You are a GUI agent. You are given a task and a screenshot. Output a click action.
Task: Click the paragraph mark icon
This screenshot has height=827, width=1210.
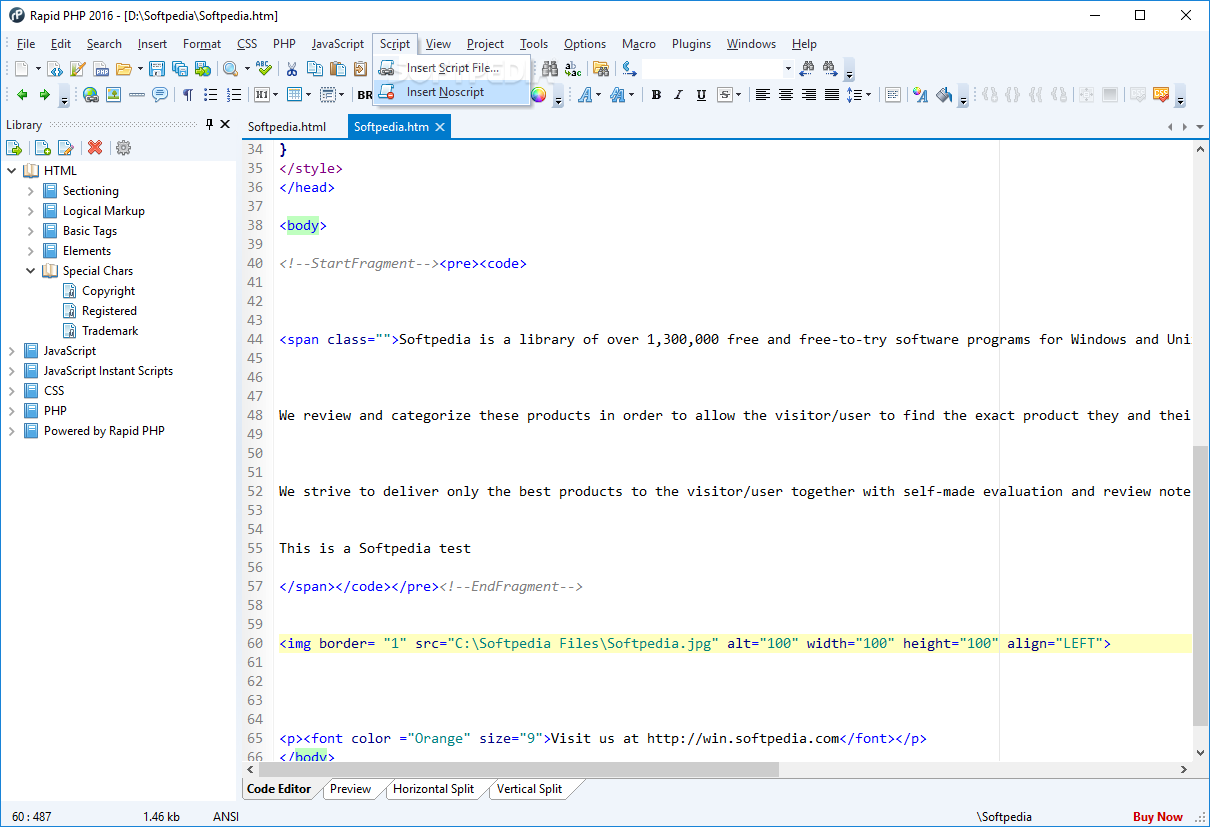[188, 95]
